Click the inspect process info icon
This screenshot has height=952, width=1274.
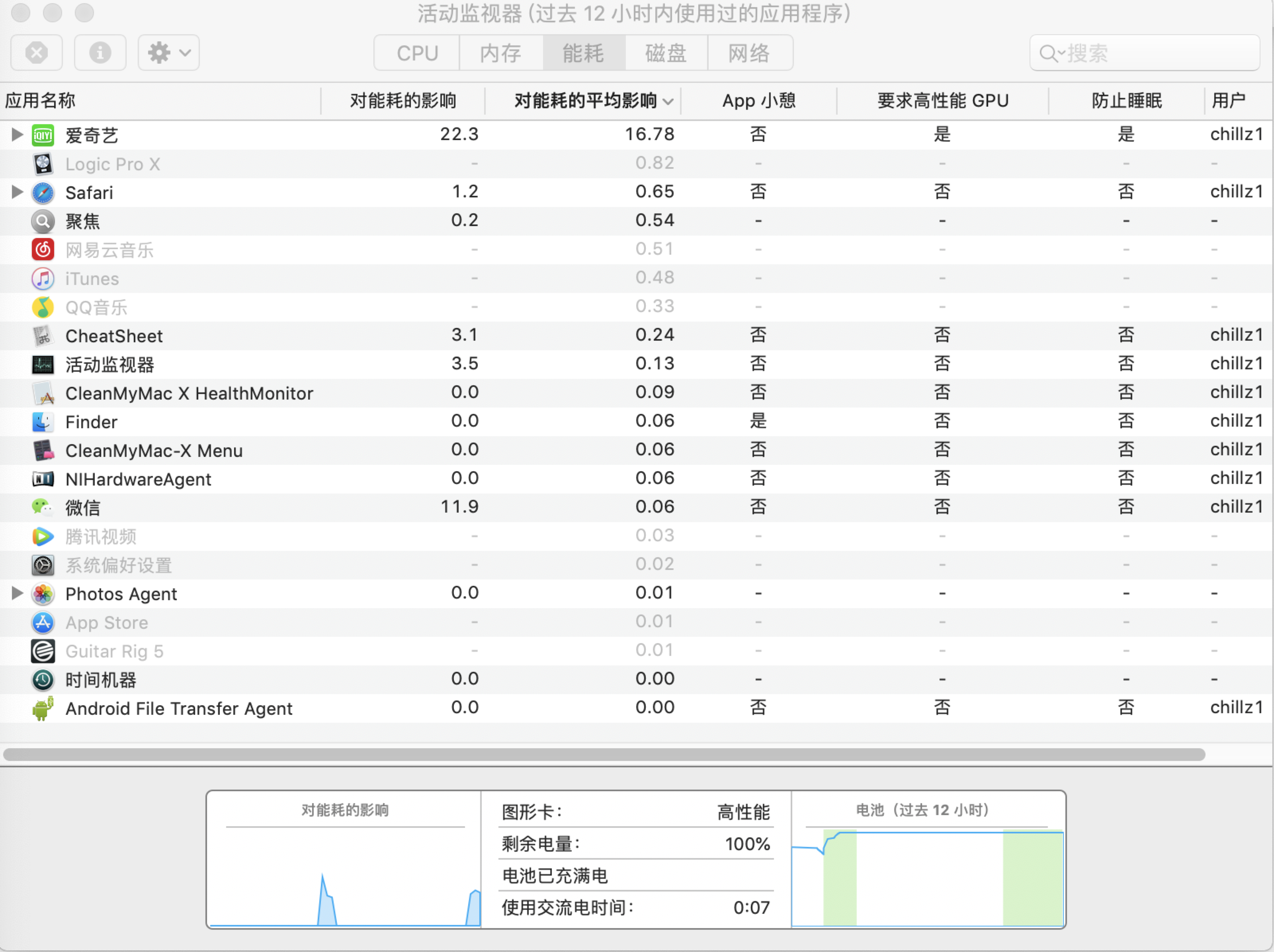(100, 53)
